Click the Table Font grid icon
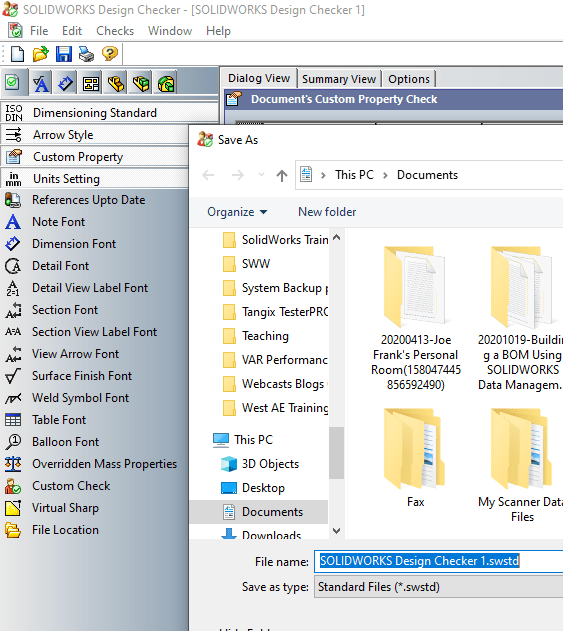The height and width of the screenshot is (631, 563). click(x=13, y=420)
